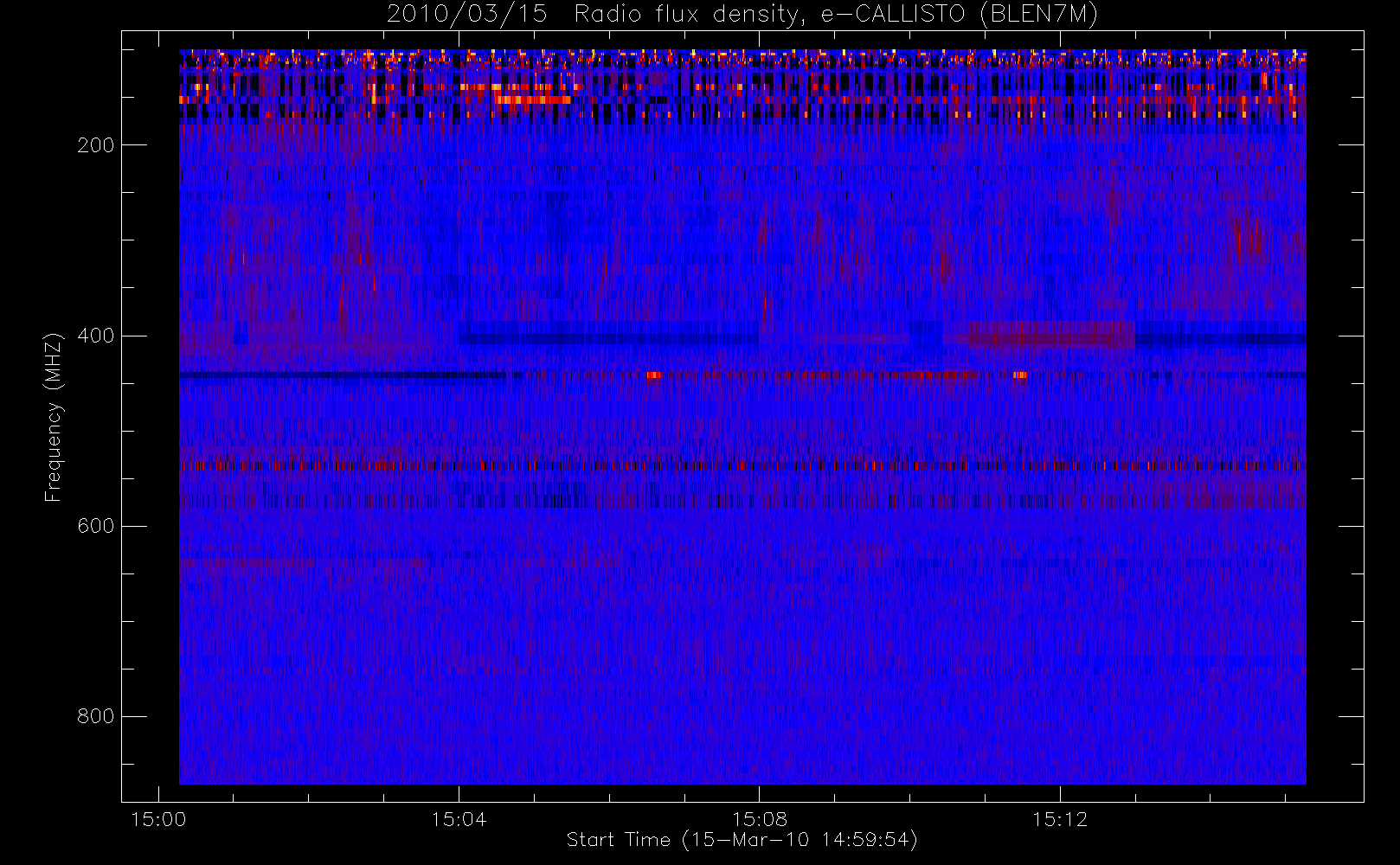Click the 15:12 time tick label
This screenshot has height=865, width=1400.
(1060, 818)
